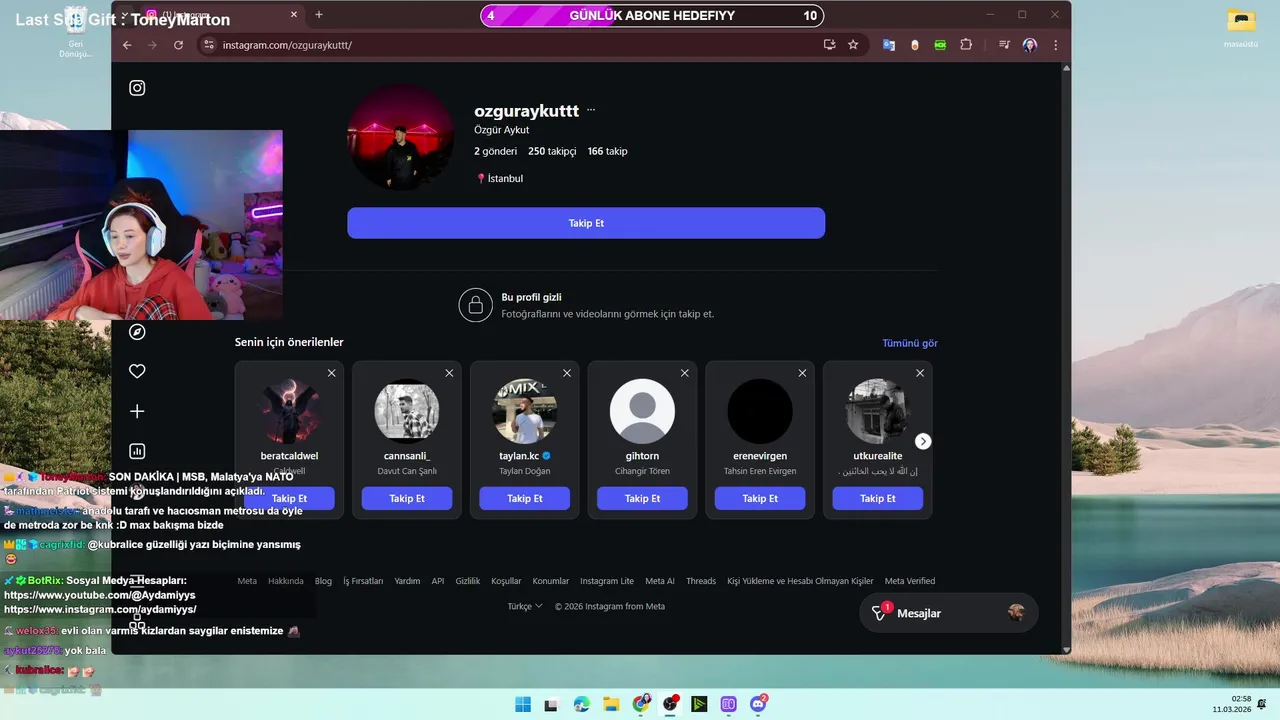1280x720 pixels.
Task: Dismiss the cannsanli_ suggestion card
Action: tap(449, 373)
